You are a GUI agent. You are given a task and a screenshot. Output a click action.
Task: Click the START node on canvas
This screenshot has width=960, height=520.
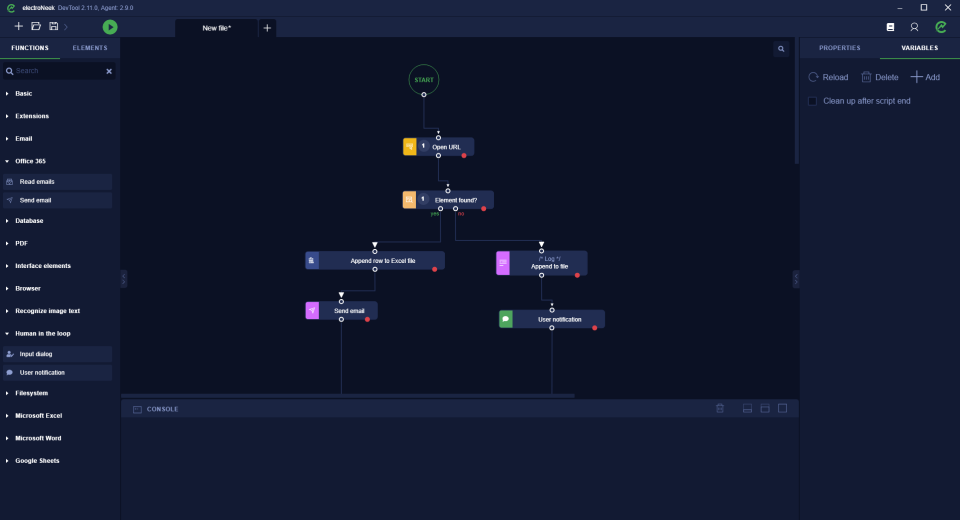[x=424, y=80]
